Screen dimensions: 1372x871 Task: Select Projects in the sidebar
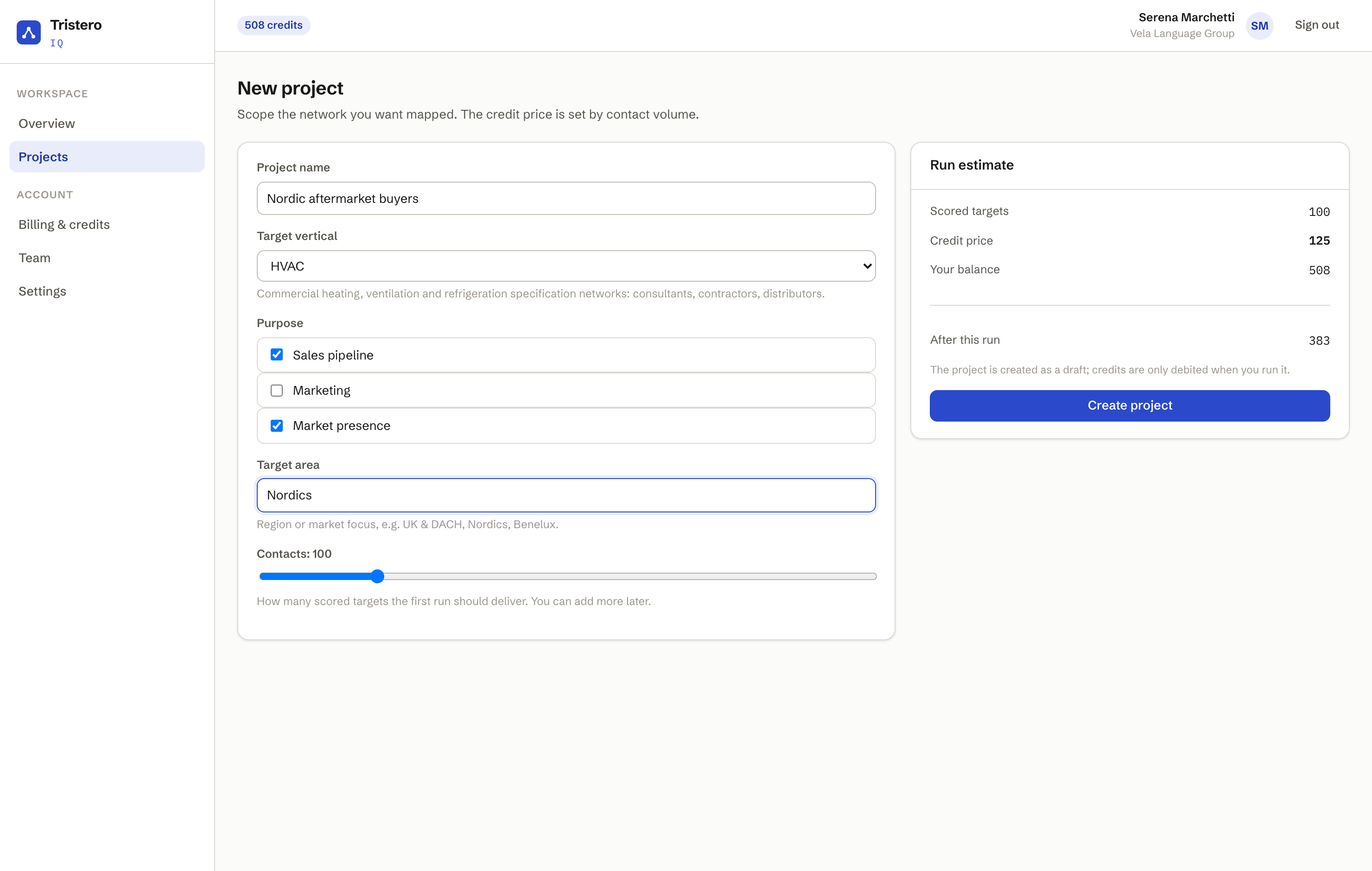[x=107, y=157]
